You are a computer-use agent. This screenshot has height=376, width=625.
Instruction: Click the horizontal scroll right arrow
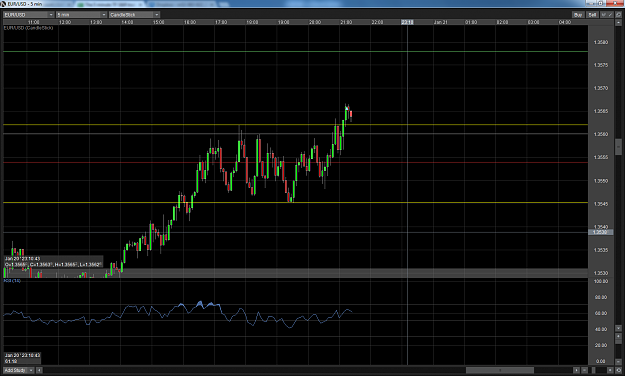coord(576,370)
